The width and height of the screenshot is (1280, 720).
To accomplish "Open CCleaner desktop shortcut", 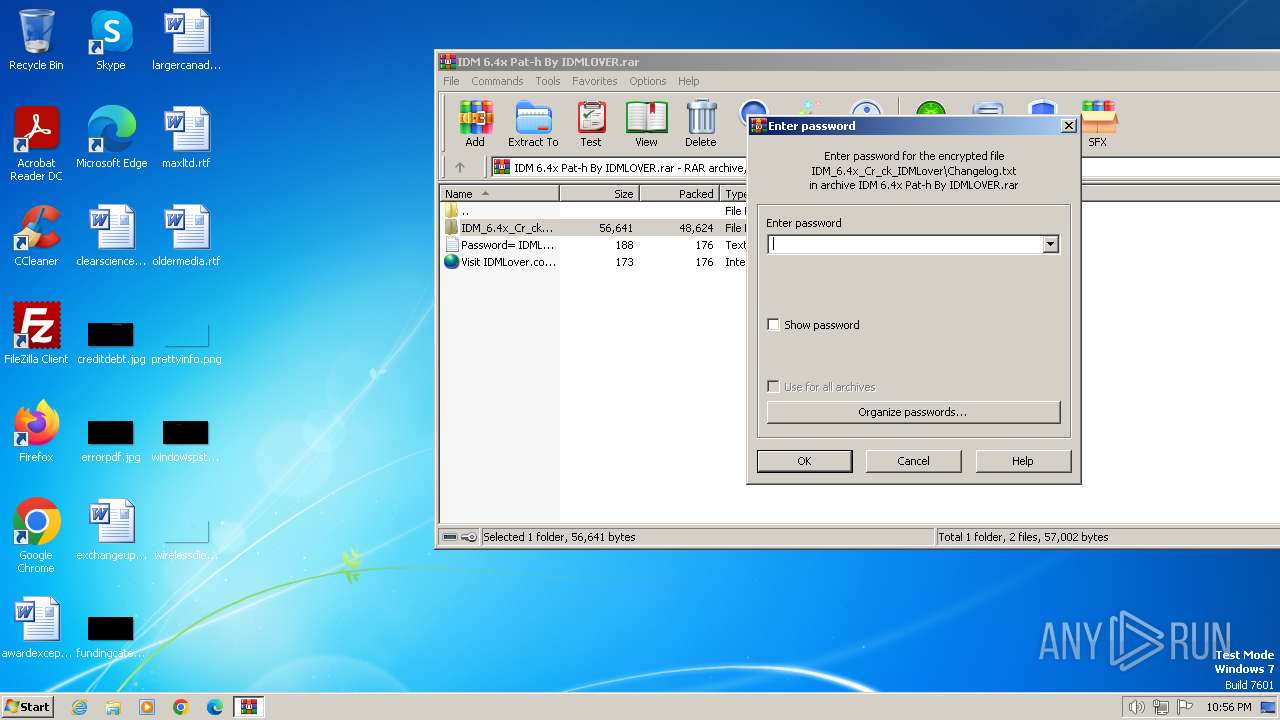I will 36,236.
